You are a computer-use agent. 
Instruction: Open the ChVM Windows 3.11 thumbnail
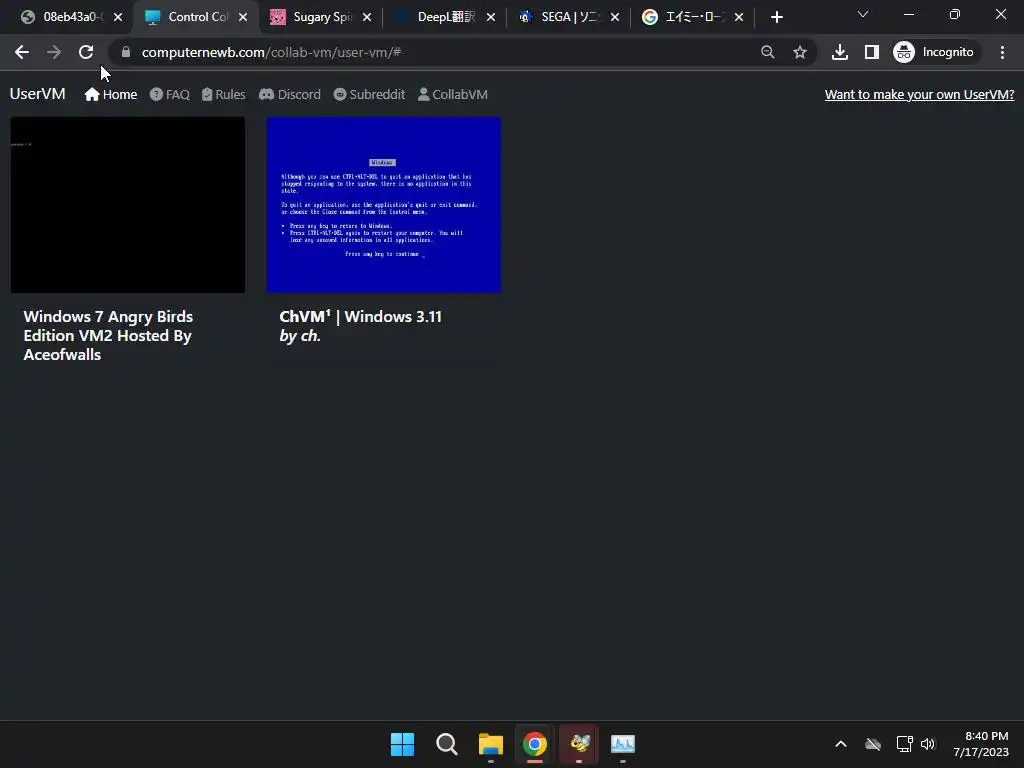coord(384,204)
